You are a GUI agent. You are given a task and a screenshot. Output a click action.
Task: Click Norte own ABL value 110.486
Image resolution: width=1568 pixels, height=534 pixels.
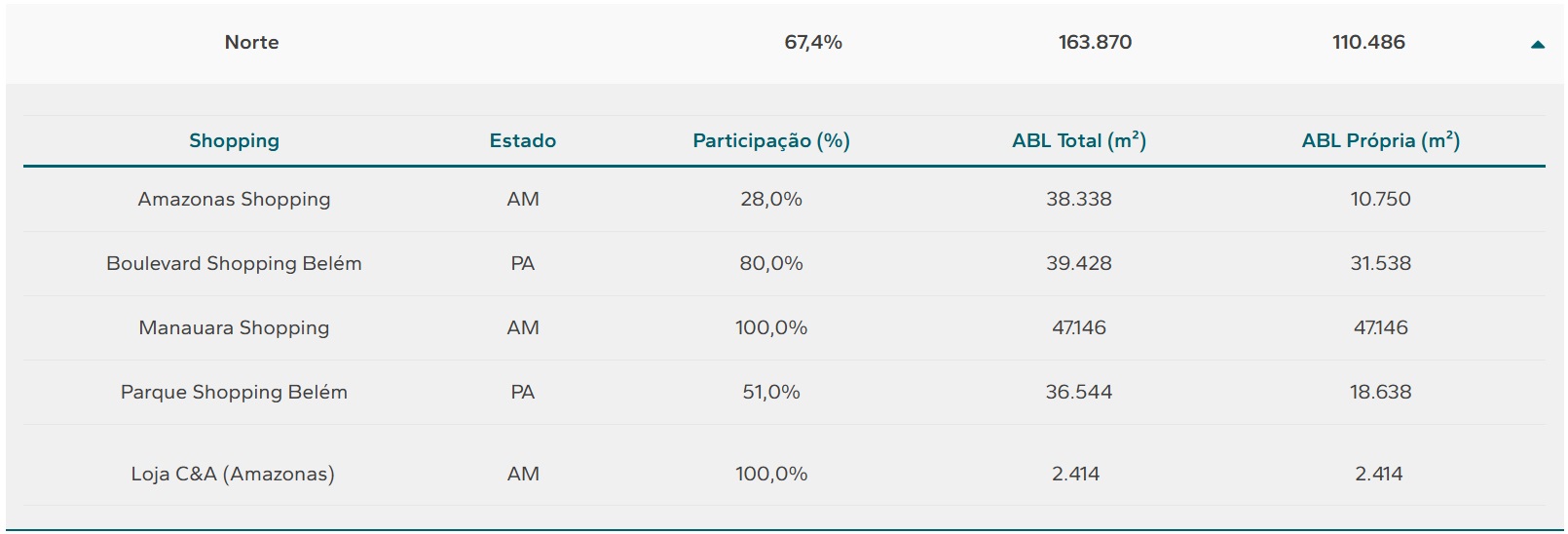[1368, 42]
